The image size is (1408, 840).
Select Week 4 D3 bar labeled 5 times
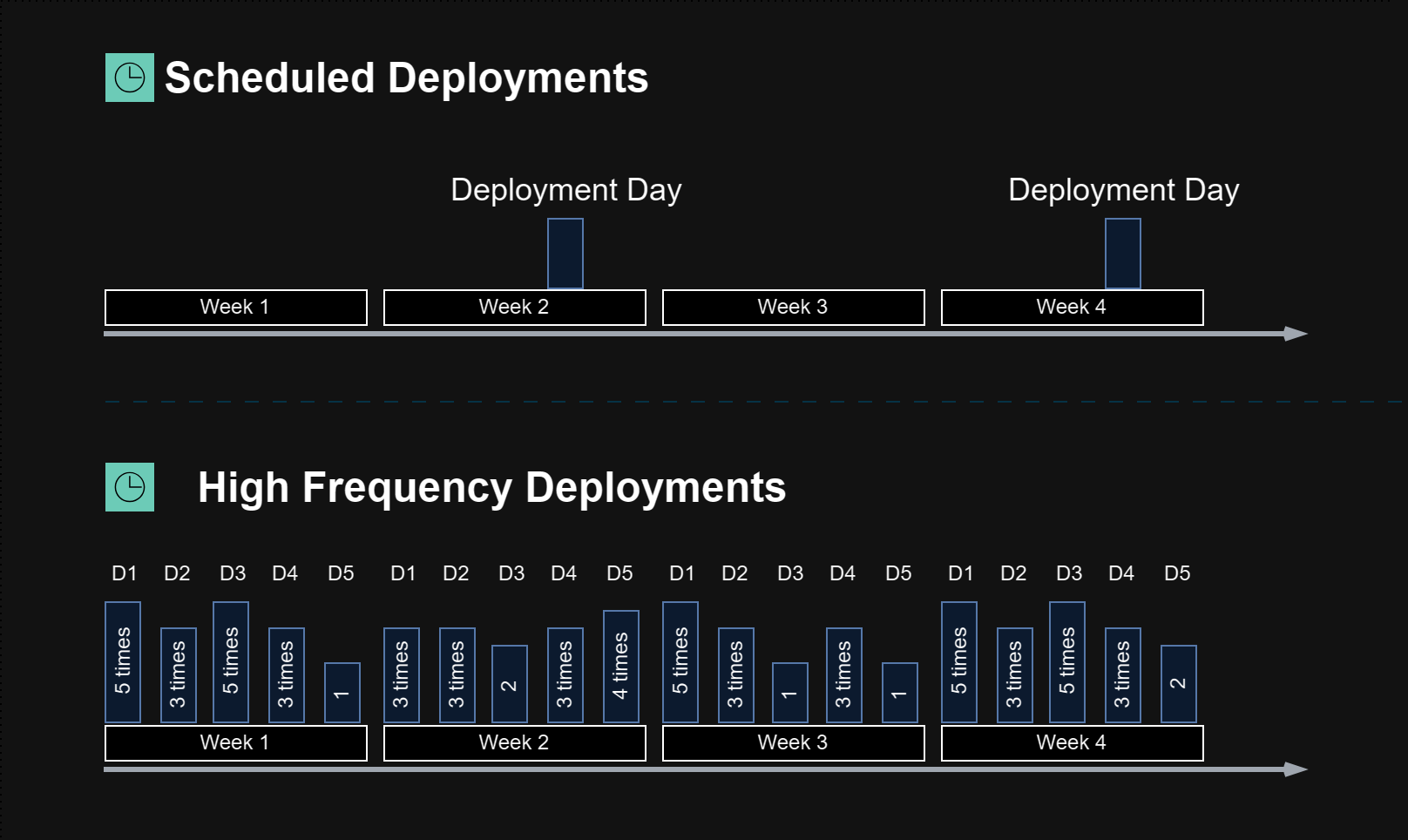coord(1067,662)
